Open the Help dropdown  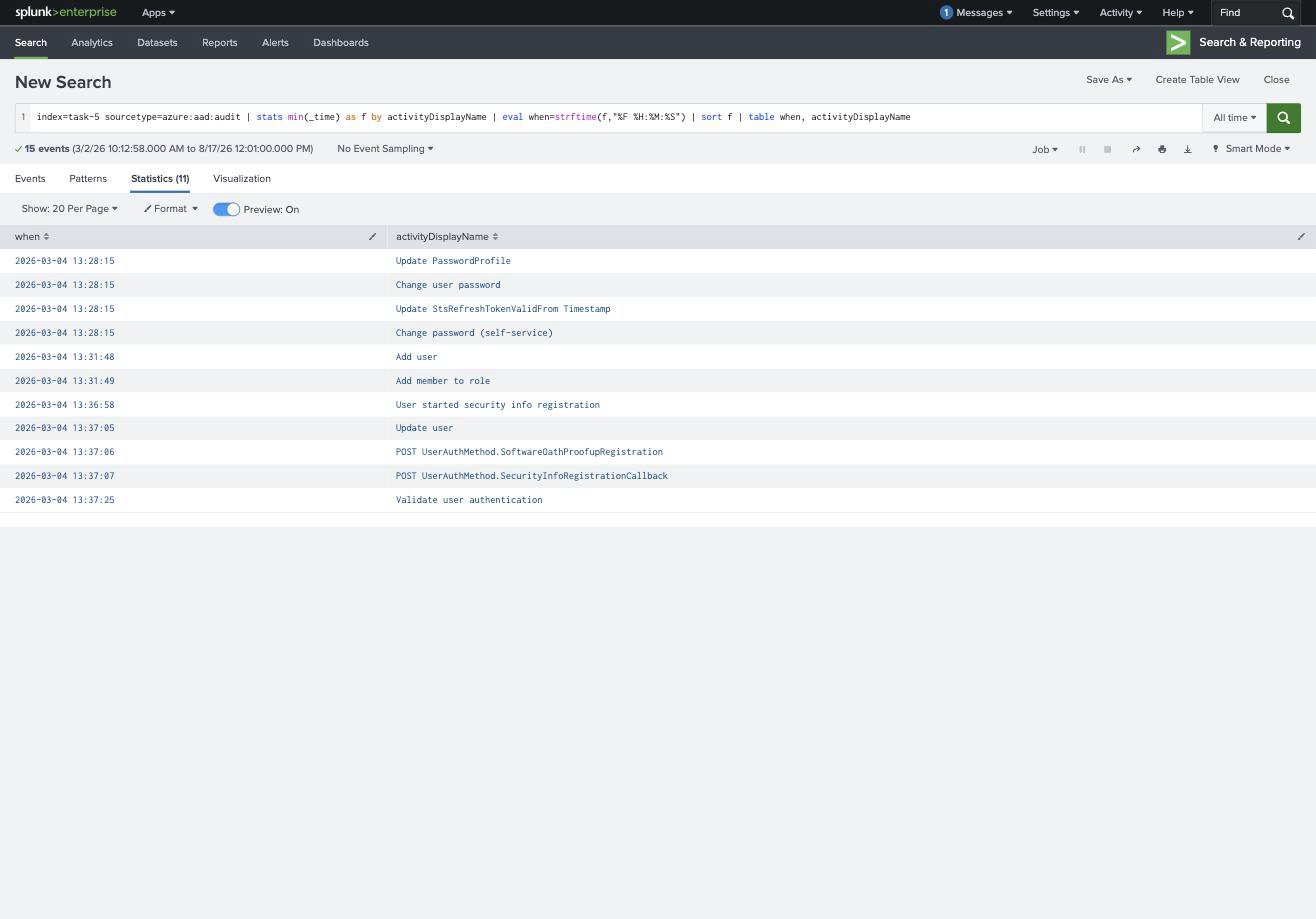coord(1177,13)
